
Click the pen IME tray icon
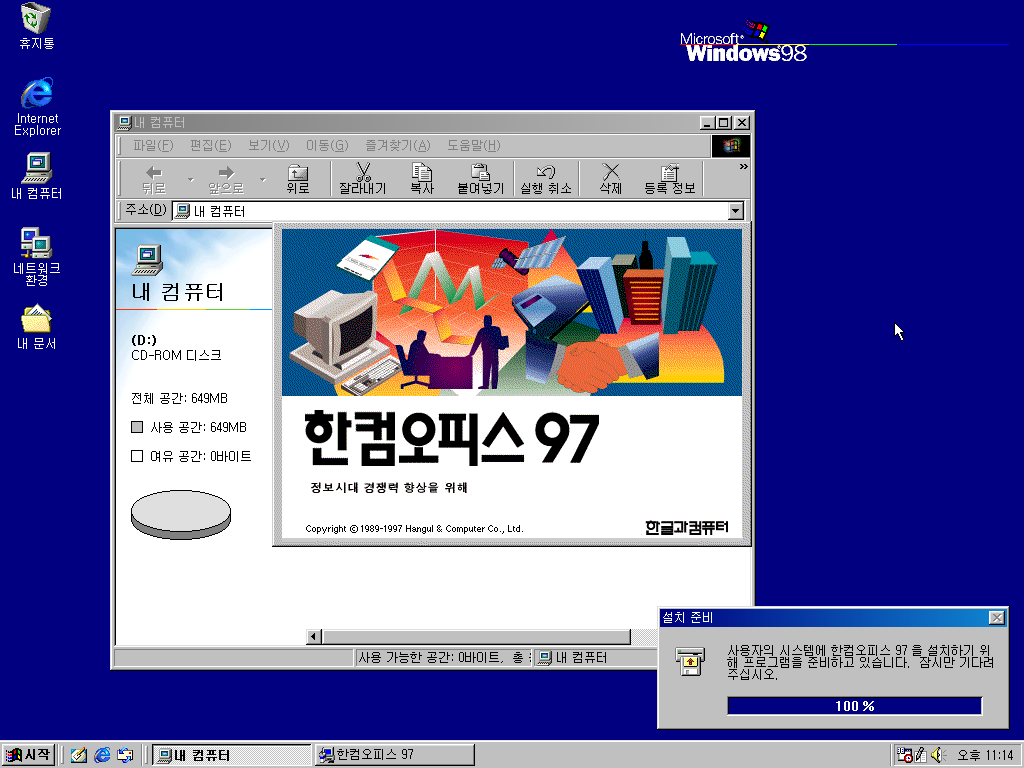(921, 755)
